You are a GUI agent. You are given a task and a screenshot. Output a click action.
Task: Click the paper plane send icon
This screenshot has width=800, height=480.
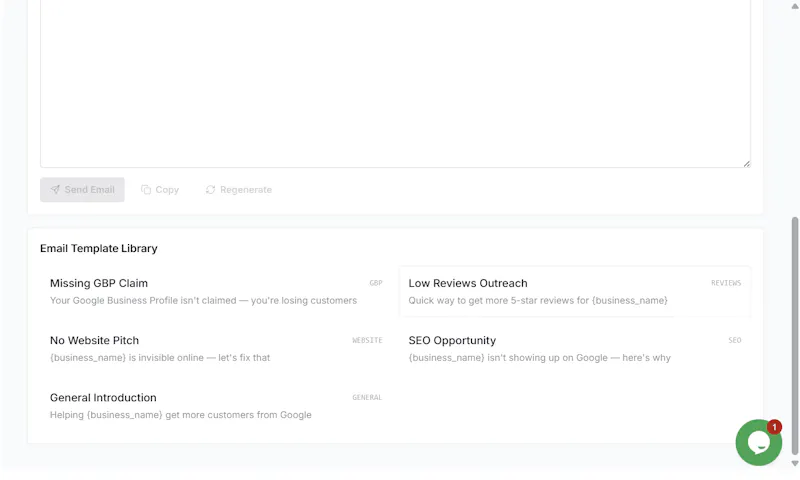tap(55, 190)
